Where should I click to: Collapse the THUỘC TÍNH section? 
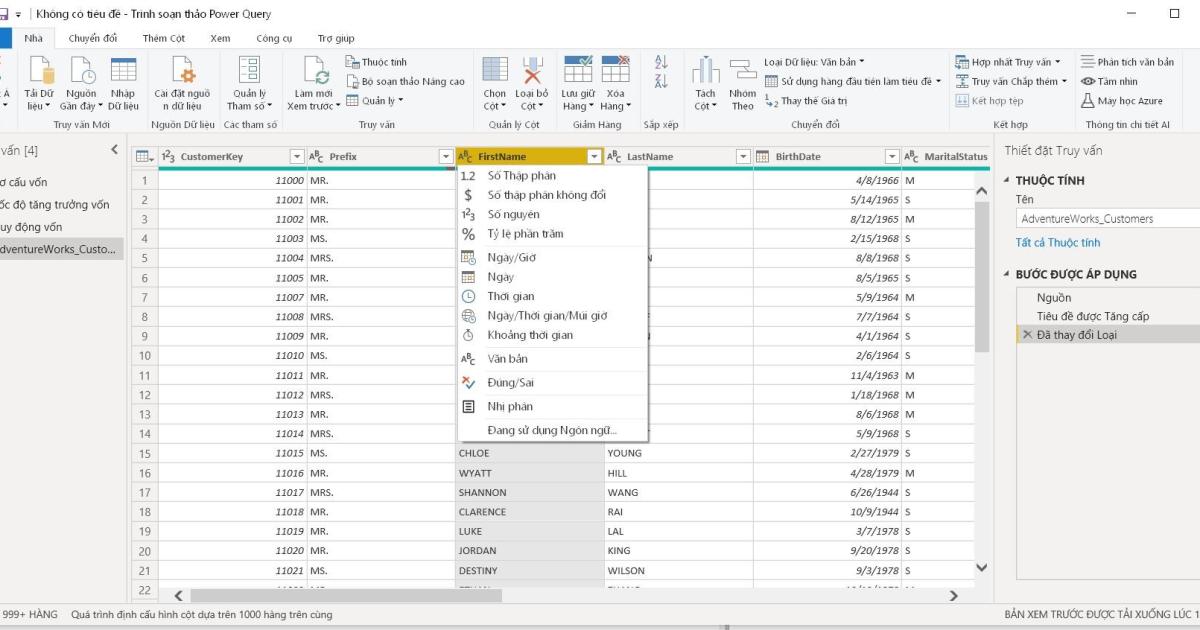coord(1007,181)
